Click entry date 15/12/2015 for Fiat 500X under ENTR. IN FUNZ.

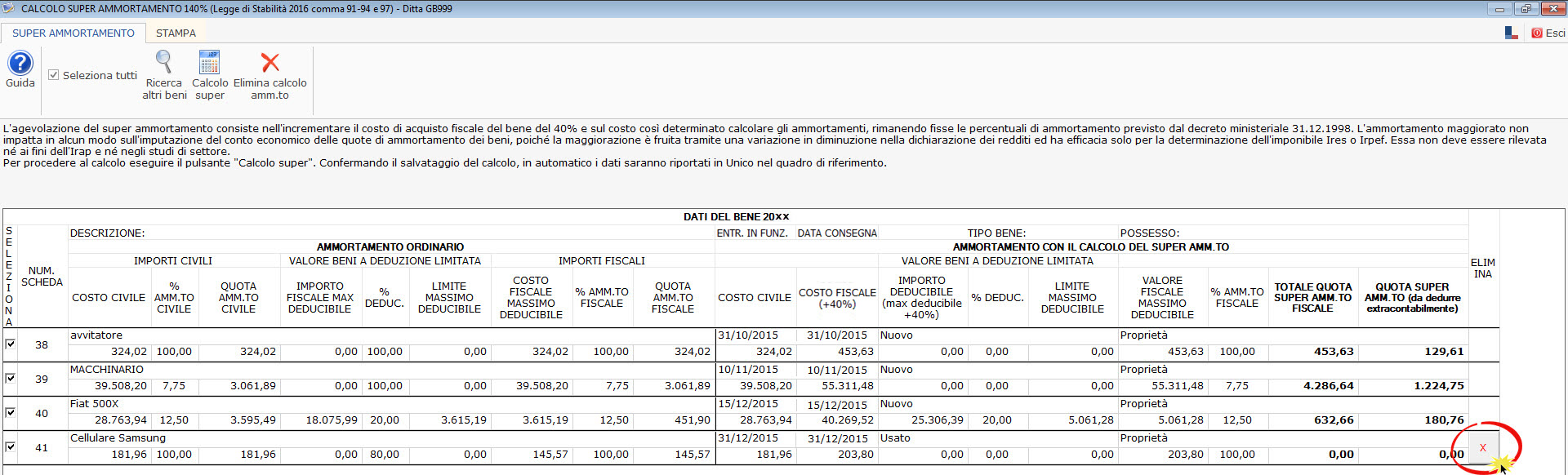748,404
